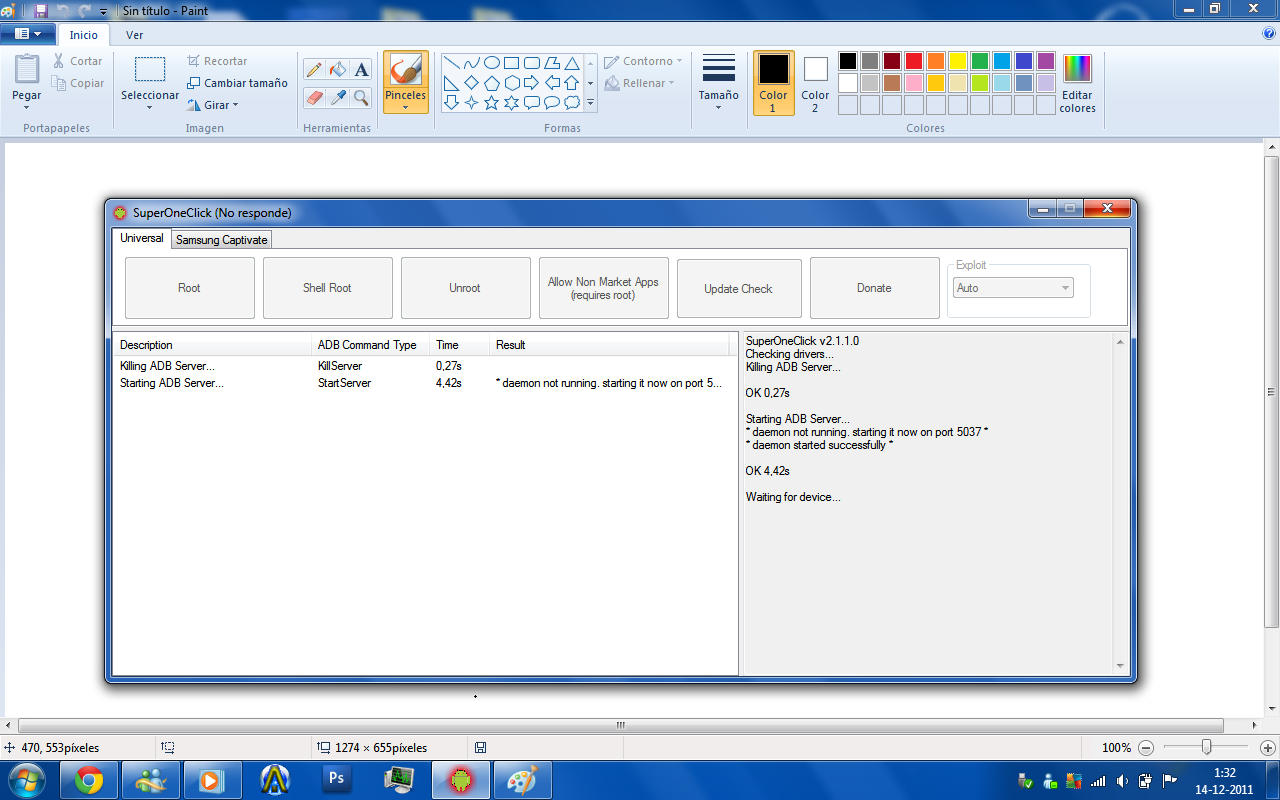Viewport: 1280px width, 800px height.
Task: Open the blue Paint file menu button
Action: click(x=27, y=34)
